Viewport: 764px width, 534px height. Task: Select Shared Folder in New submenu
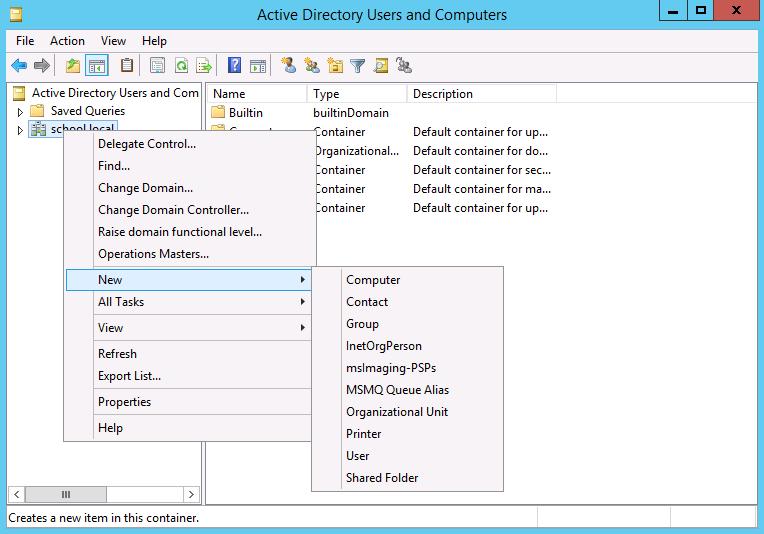[407, 478]
